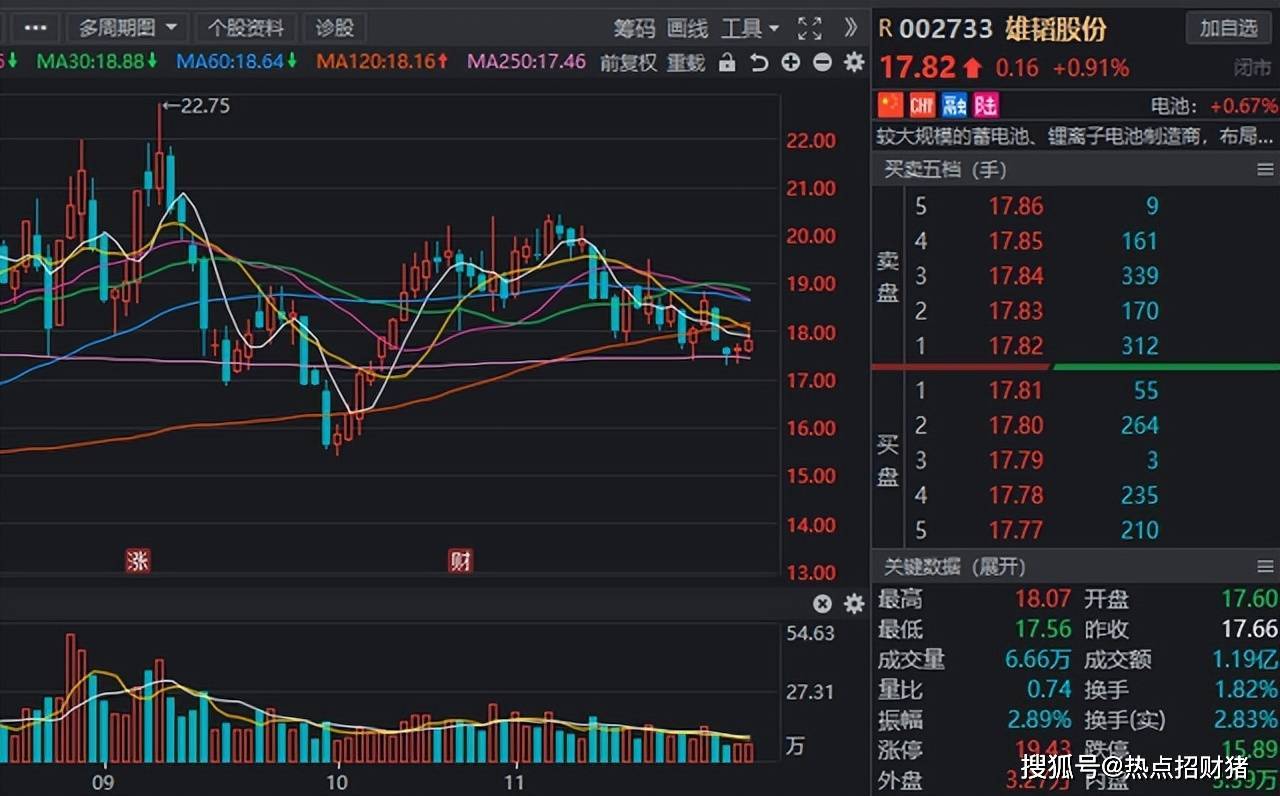This screenshot has width=1280, height=796.
Task: Open the 多周期图 dropdown
Action: tap(128, 28)
